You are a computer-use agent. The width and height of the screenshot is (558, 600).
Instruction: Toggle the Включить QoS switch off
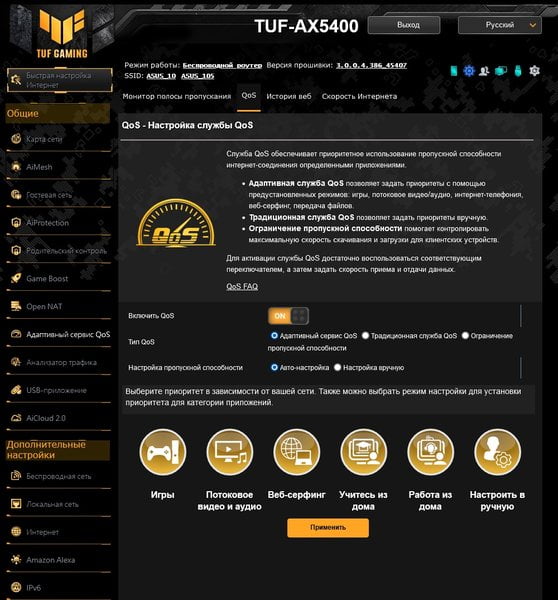pos(288,316)
